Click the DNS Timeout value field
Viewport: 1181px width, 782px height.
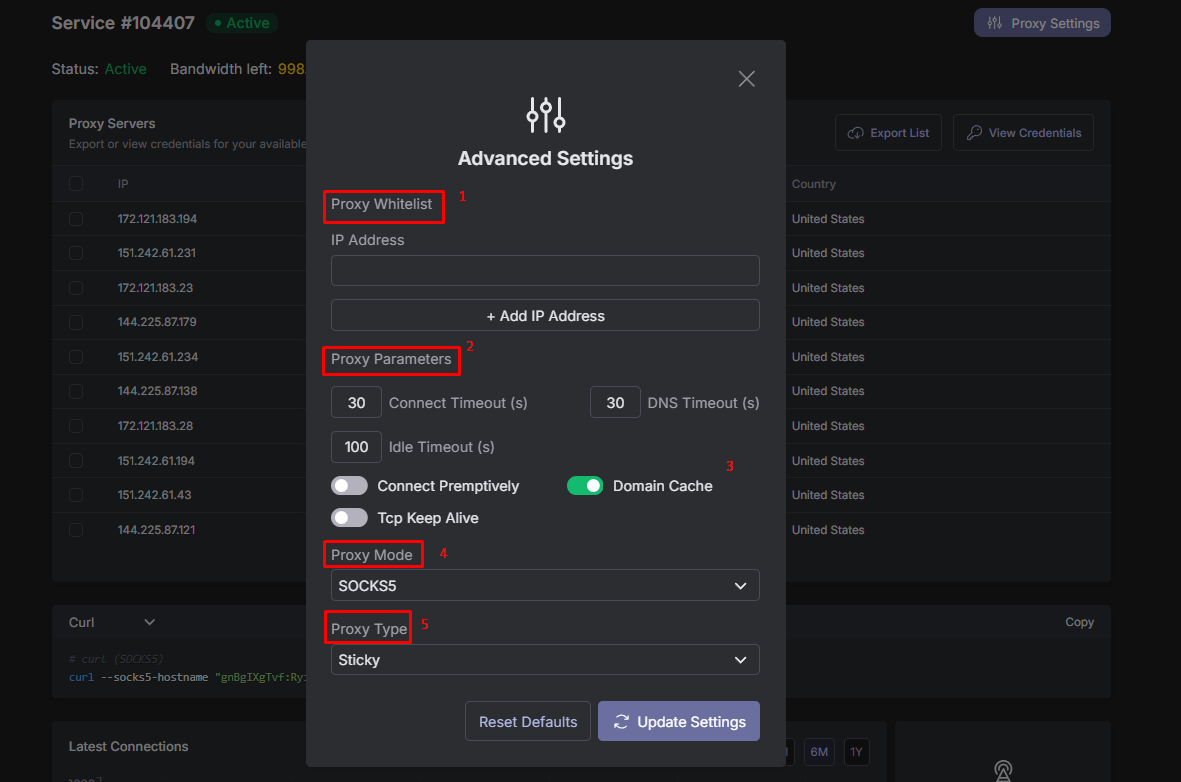coord(615,402)
